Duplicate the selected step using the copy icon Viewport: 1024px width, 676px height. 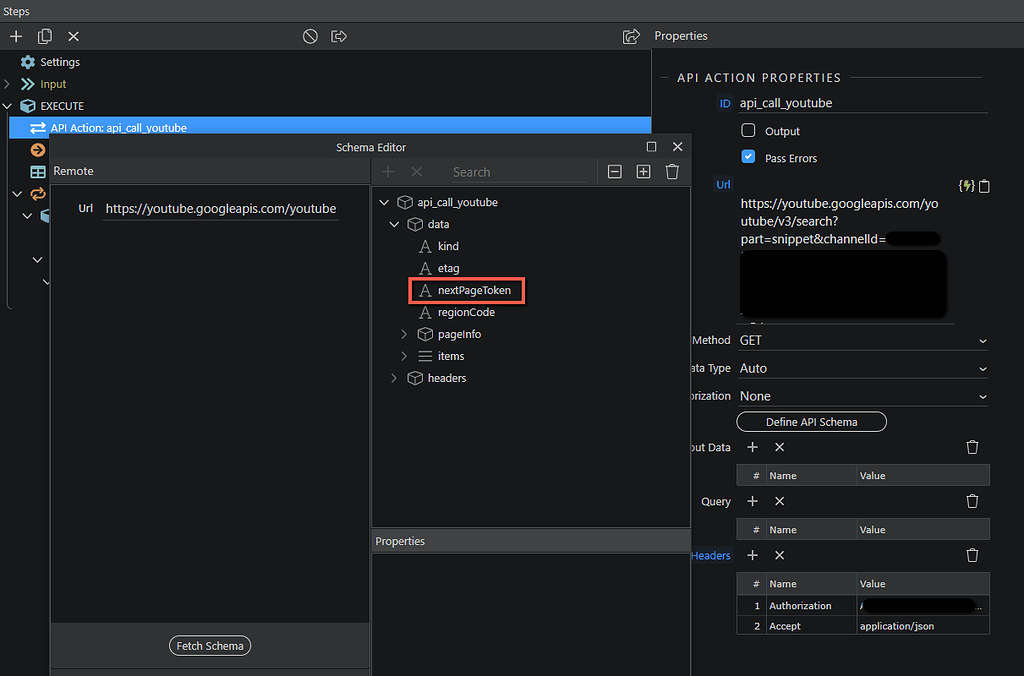click(43, 36)
